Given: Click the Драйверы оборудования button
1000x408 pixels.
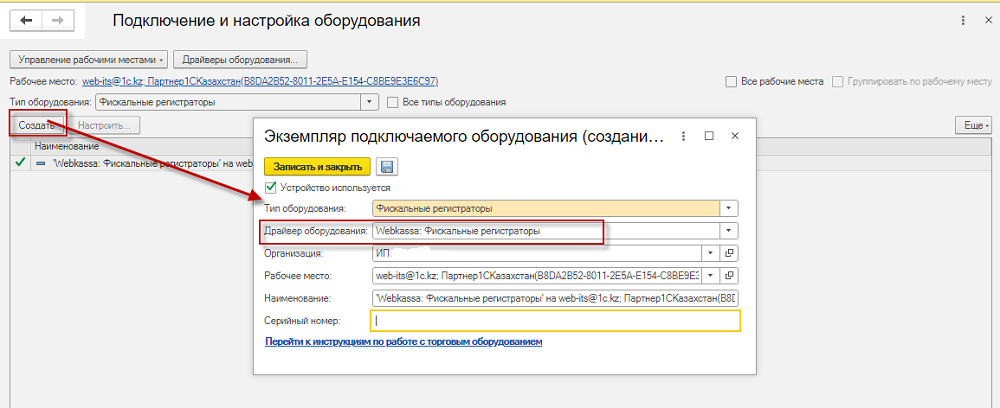Looking at the screenshot, I should coord(240,59).
